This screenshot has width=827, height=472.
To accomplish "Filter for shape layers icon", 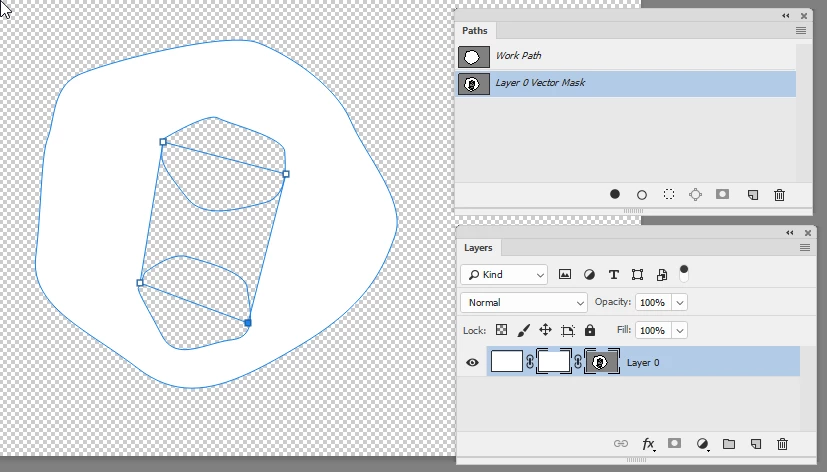I will (638, 275).
